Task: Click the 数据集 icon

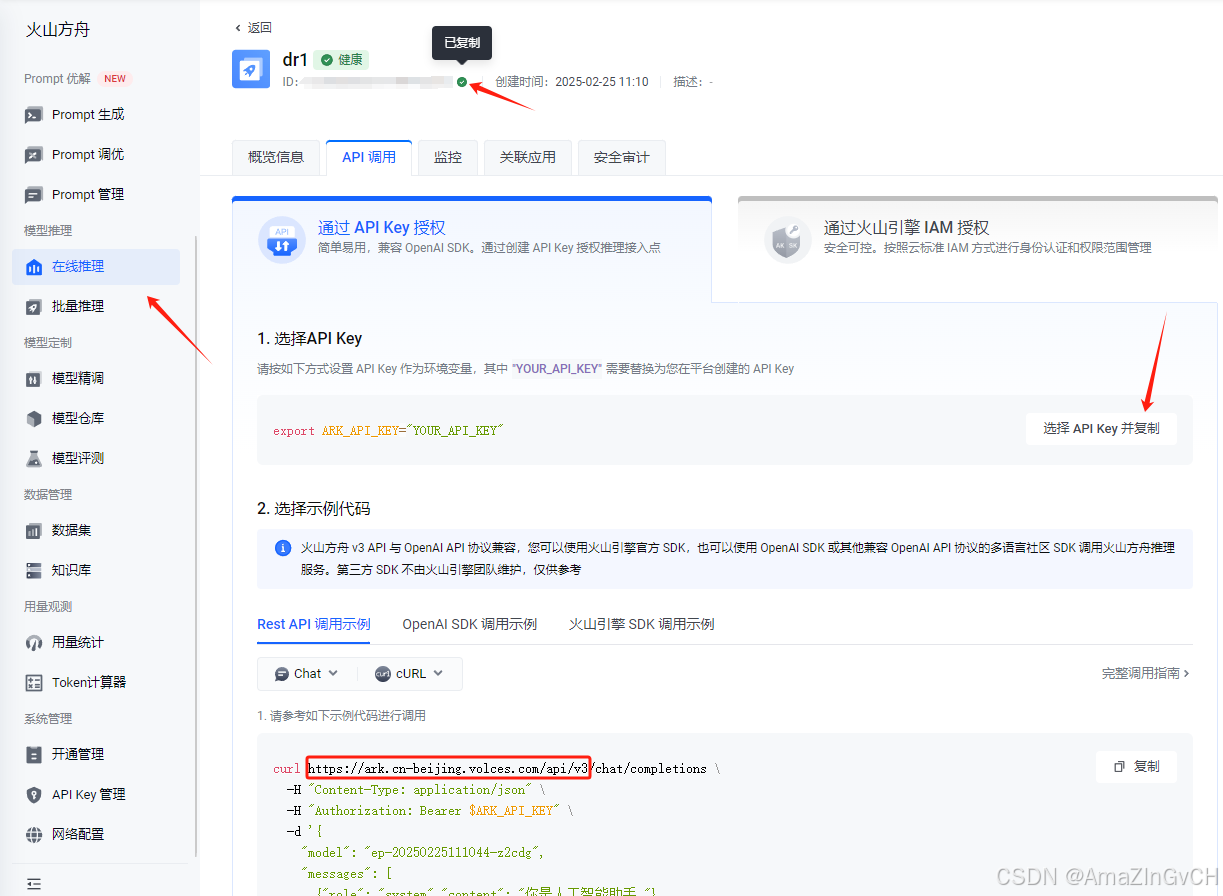Action: [34, 531]
